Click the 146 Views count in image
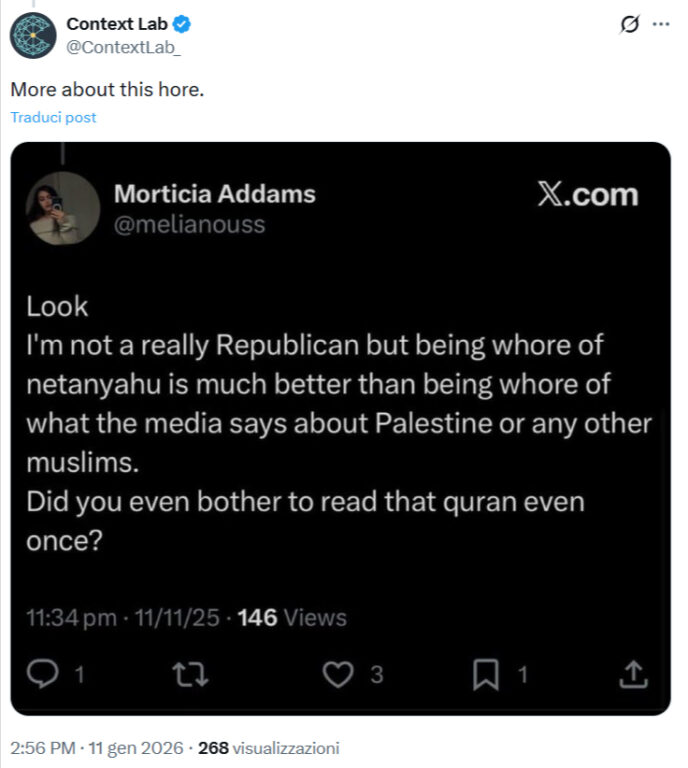The image size is (688, 768). pyautogui.click(x=292, y=618)
